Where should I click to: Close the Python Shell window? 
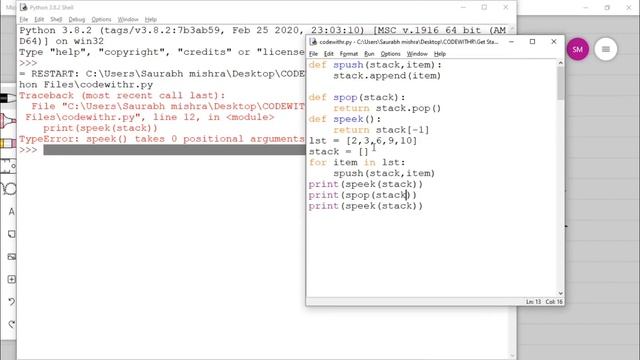[x=506, y=7]
